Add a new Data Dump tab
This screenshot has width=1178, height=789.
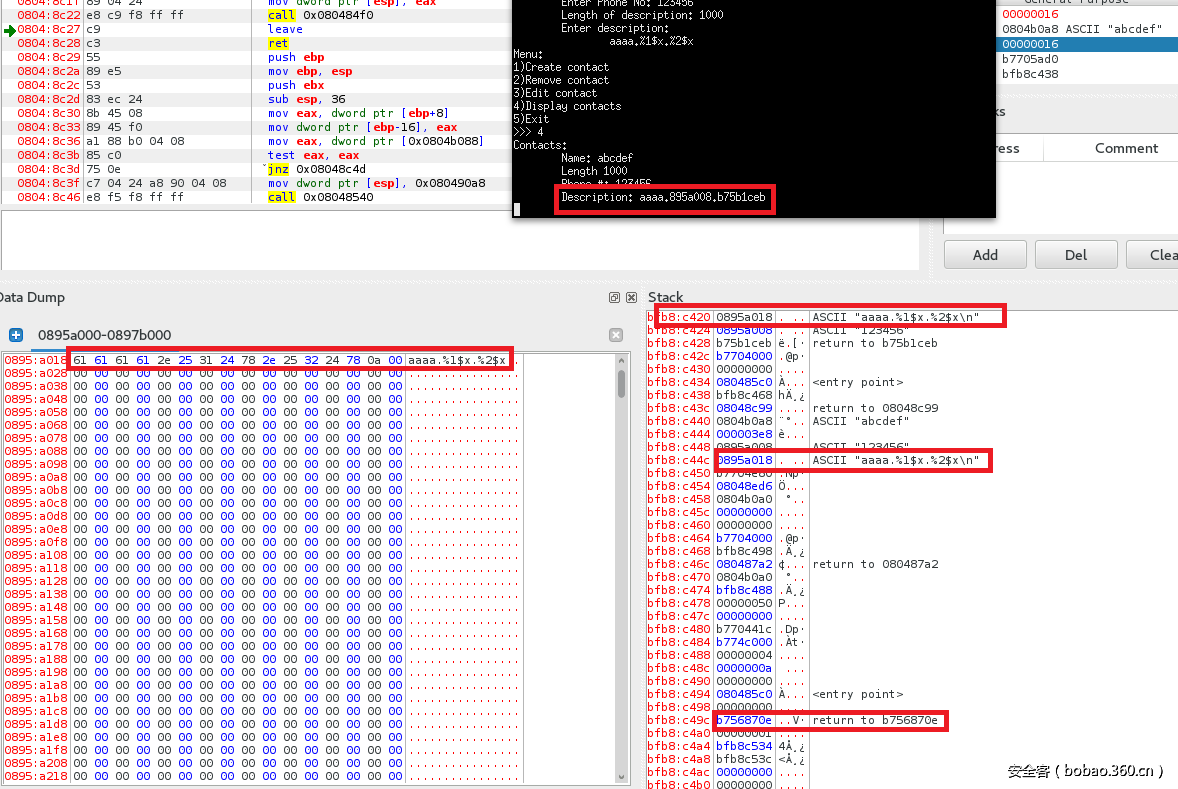click(x=16, y=335)
